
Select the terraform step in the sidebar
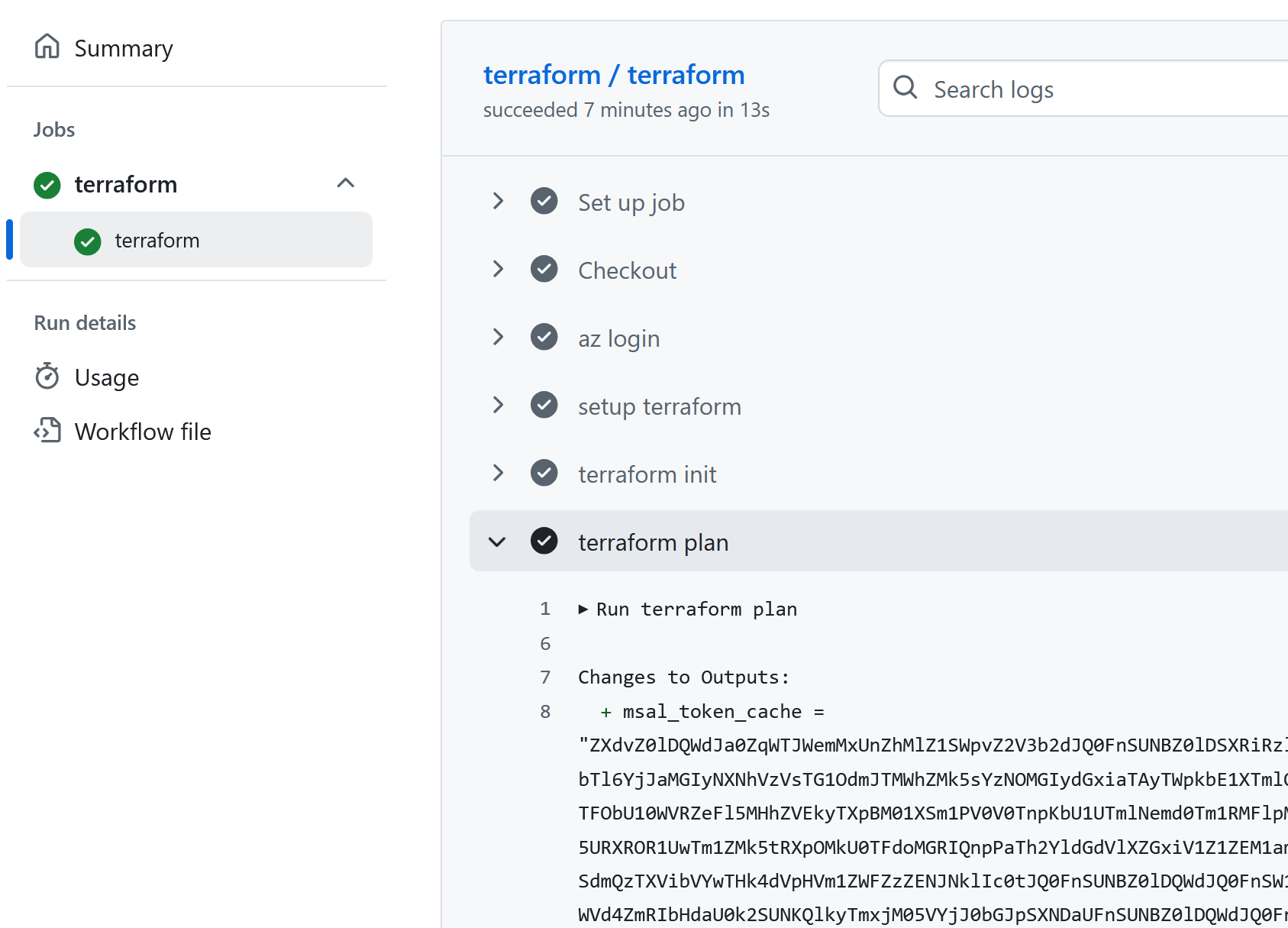(x=157, y=240)
